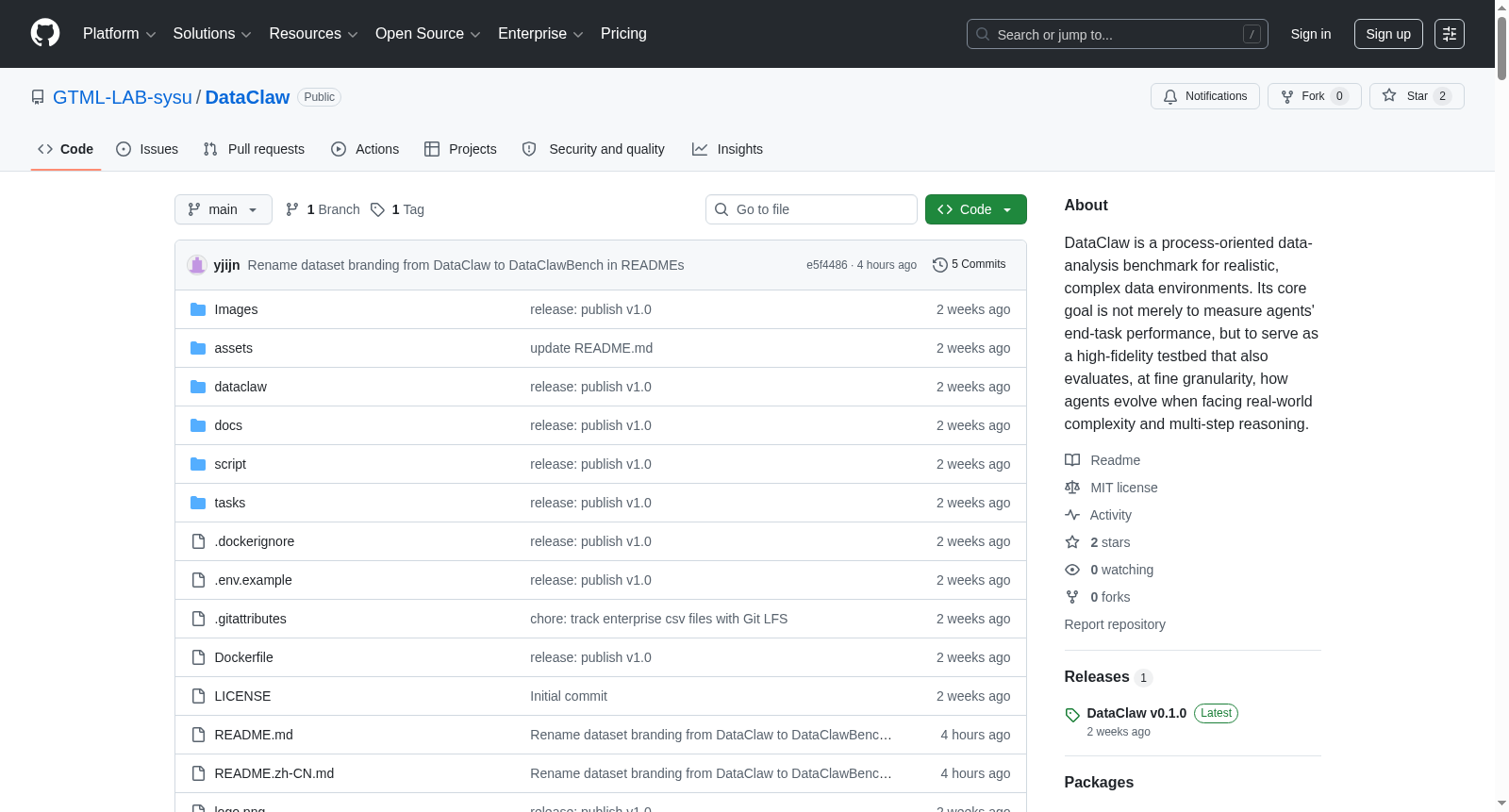
Task: Click the Sign in link
Action: click(1311, 34)
